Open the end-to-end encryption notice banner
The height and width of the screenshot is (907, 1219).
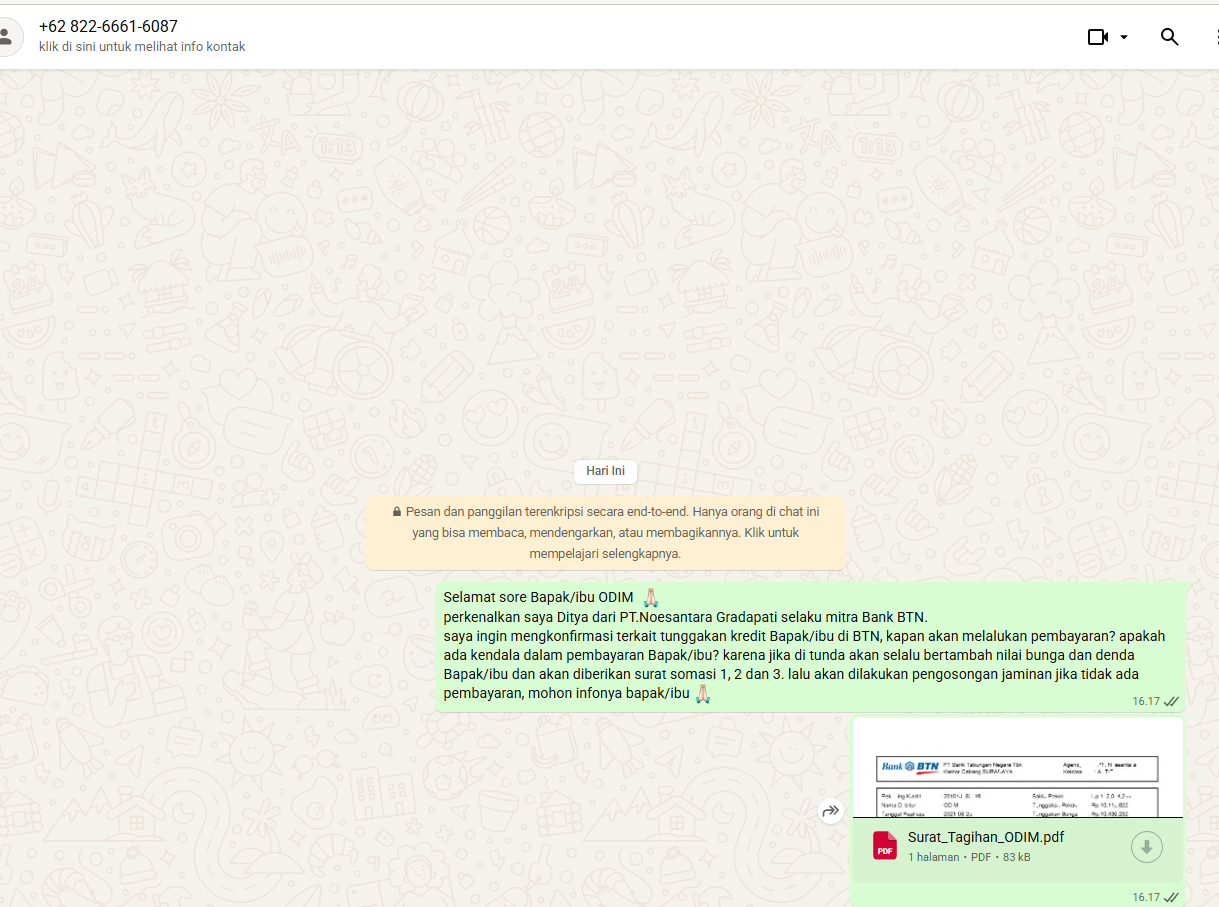(605, 532)
